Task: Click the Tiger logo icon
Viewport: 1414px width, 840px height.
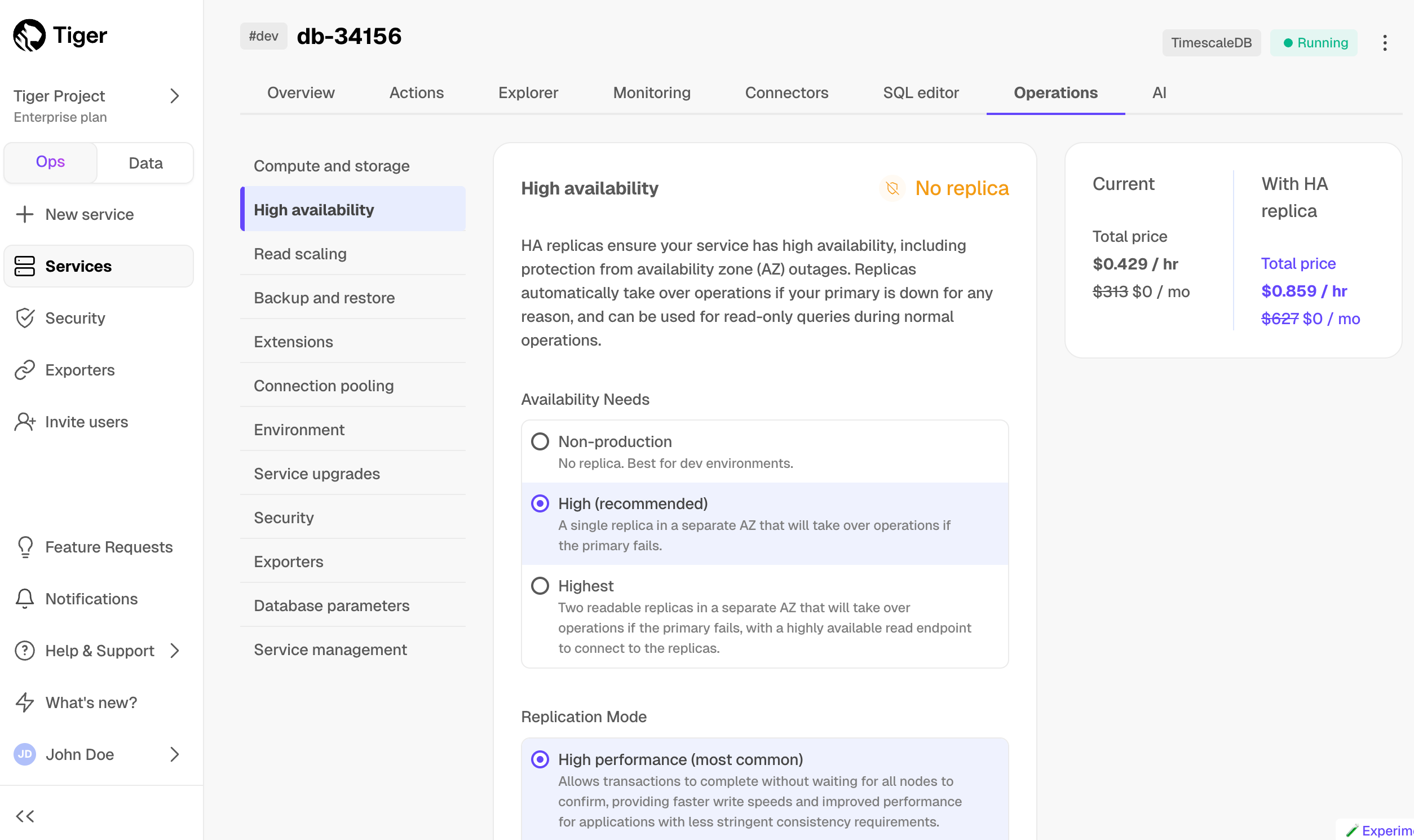Action: [x=29, y=36]
